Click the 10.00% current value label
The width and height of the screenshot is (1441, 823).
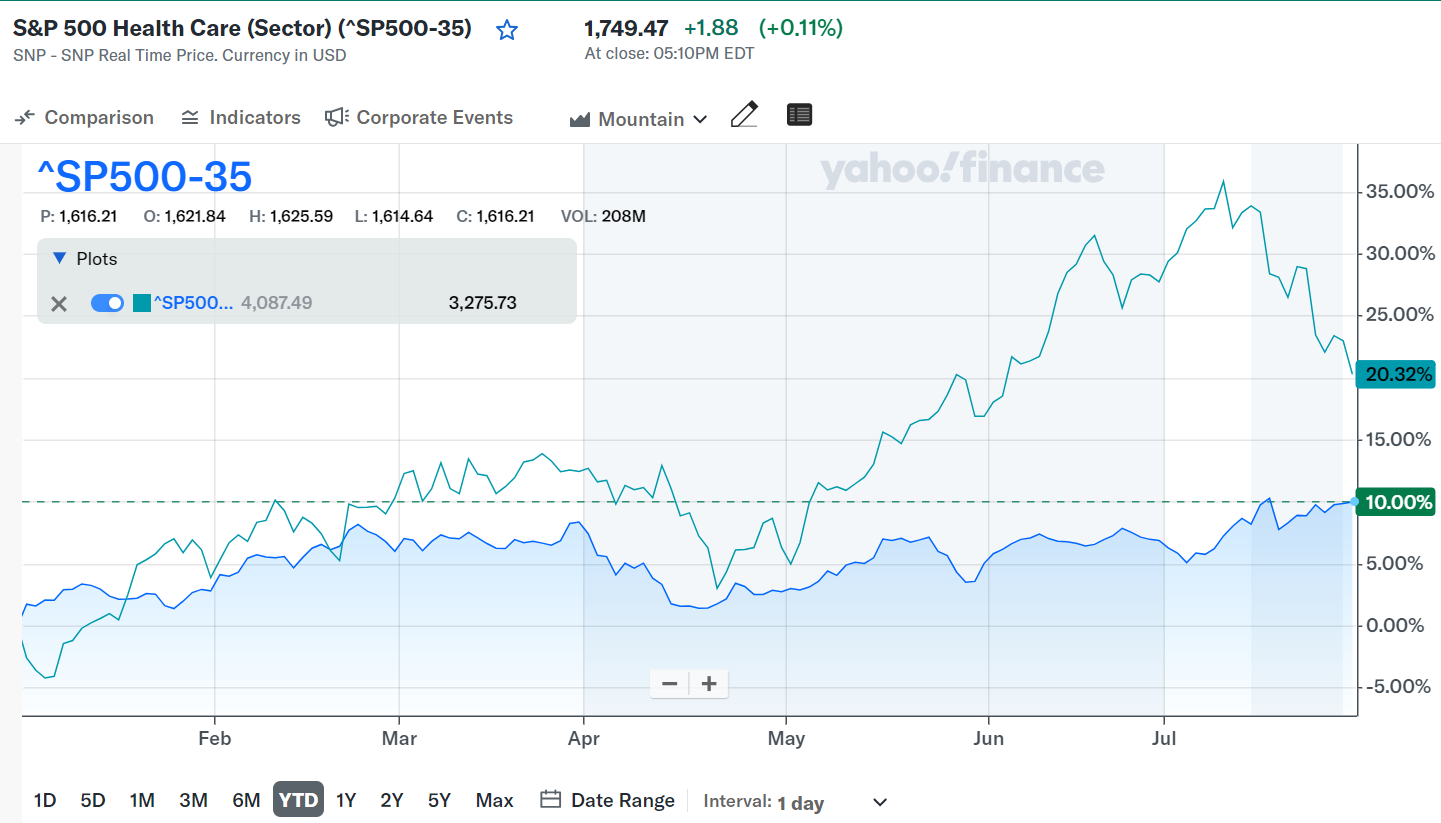coord(1396,502)
